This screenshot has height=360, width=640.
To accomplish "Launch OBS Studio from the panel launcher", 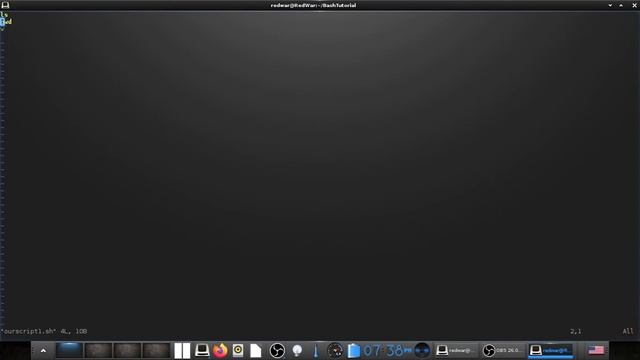I will (277, 351).
